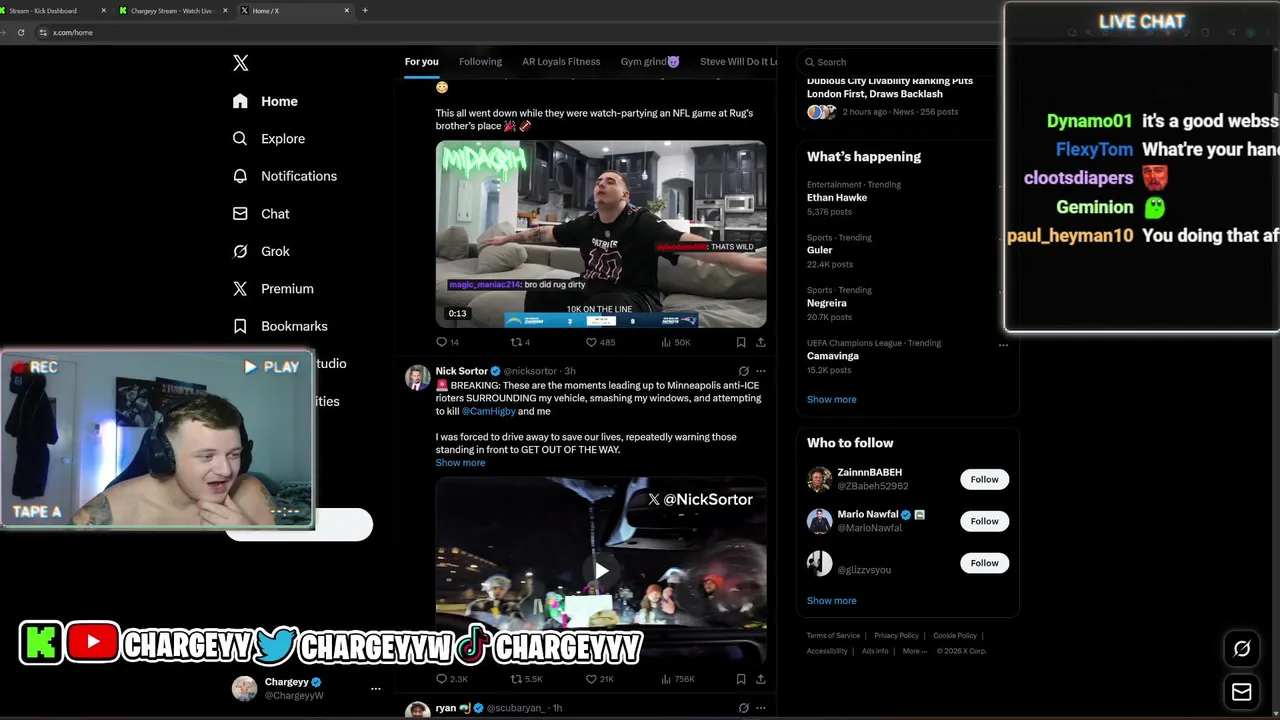Image resolution: width=1280 pixels, height=720 pixels.
Task: Repost Nick Sortor's post with 5.5K reposts
Action: tap(526, 679)
